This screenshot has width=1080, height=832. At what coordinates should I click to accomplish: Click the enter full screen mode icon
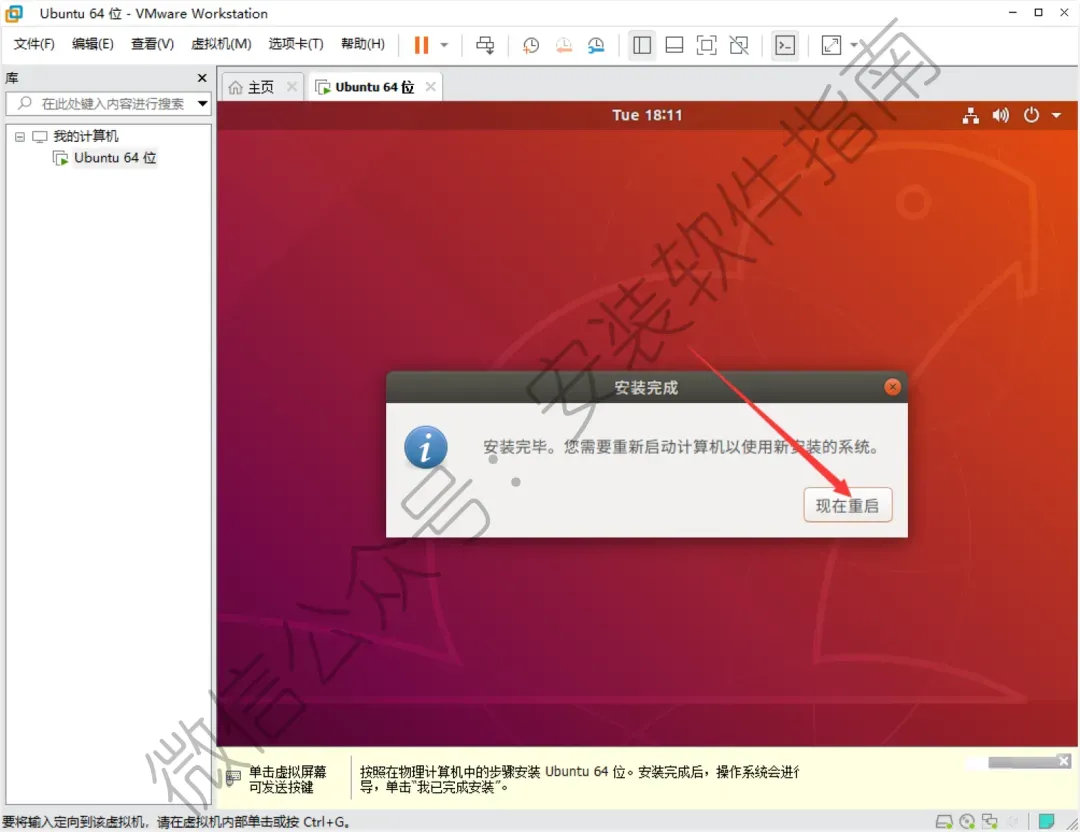coord(707,45)
